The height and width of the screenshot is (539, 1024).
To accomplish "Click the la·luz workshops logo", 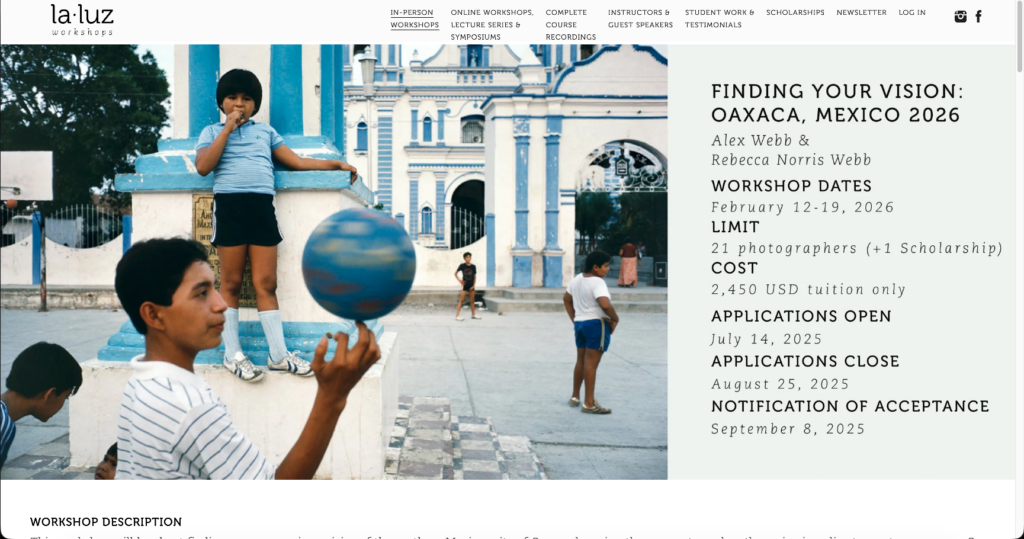I will 82,20.
